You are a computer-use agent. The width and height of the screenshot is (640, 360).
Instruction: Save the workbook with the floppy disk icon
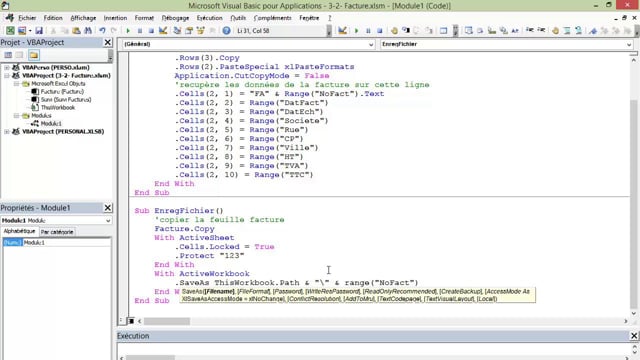pos(39,31)
